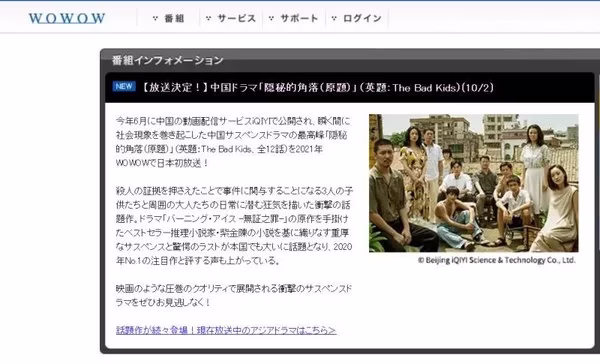Open the サービス menu label
The height and width of the screenshot is (364, 600).
236,18
